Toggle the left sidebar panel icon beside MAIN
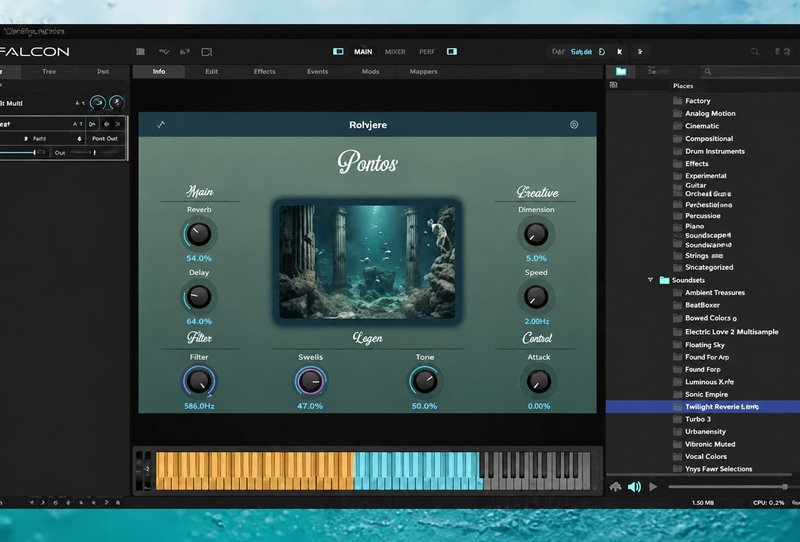Screen dimensions: 800x542 [338, 52]
